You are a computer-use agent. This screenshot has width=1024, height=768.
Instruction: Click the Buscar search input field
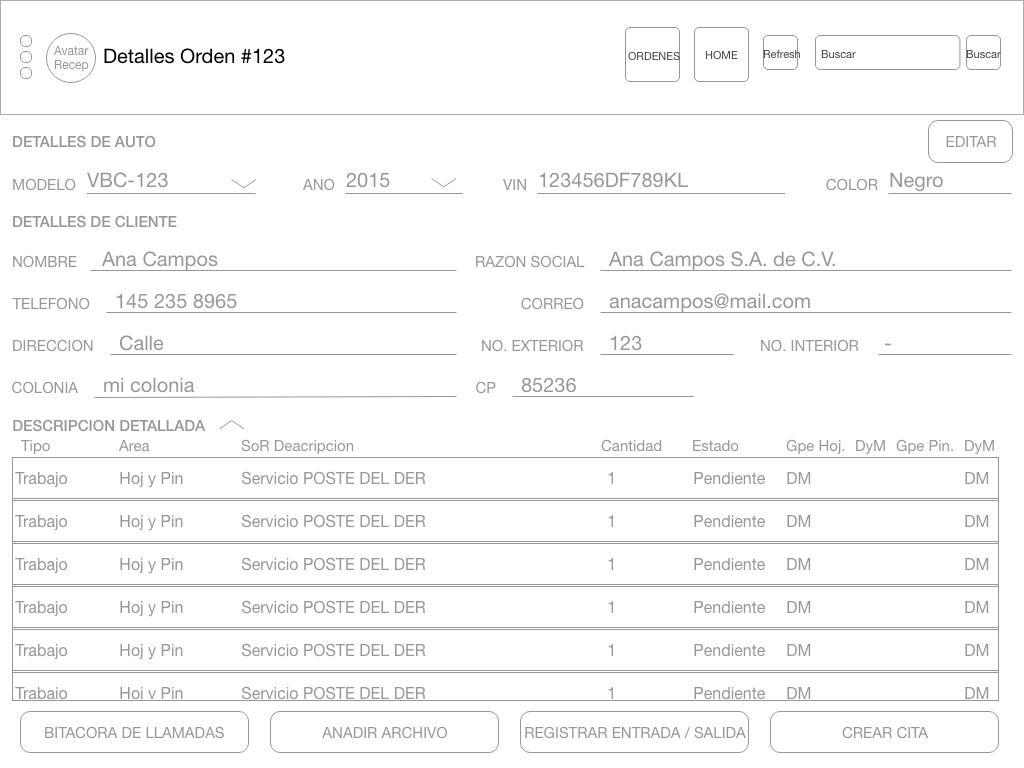(887, 54)
